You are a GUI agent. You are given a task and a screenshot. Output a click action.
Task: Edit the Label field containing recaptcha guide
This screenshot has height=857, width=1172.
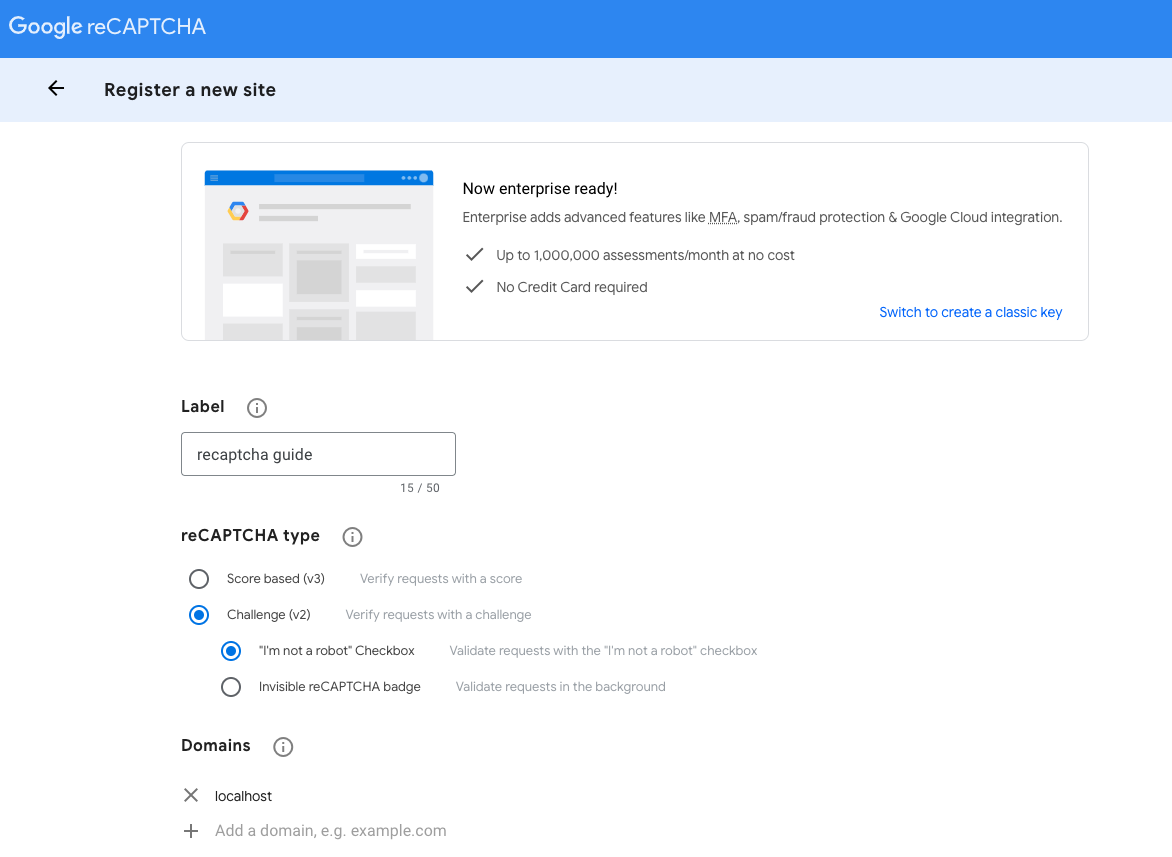318,454
